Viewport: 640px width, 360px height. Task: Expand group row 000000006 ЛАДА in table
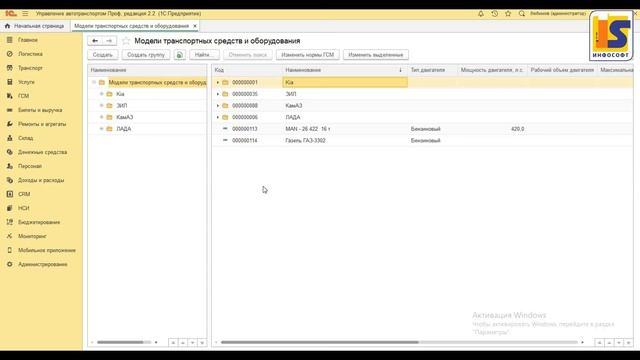coord(218,117)
